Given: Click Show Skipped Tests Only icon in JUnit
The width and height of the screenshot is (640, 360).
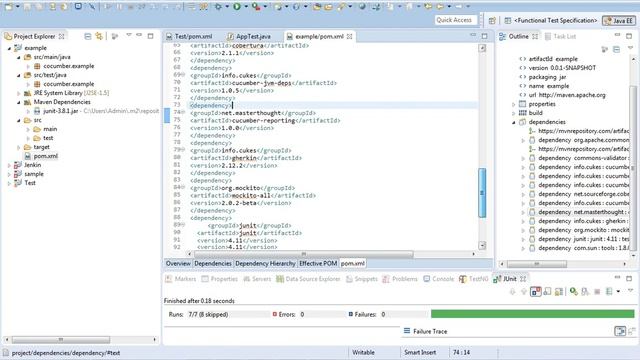Looking at the screenshot, I should (547, 291).
